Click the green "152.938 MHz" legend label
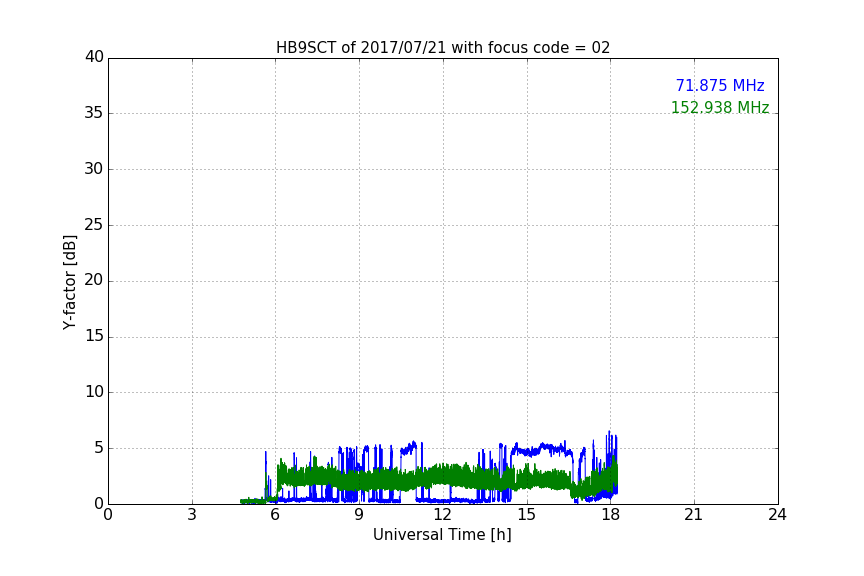Image resolution: width=864 pixels, height=576 pixels. coord(720,107)
